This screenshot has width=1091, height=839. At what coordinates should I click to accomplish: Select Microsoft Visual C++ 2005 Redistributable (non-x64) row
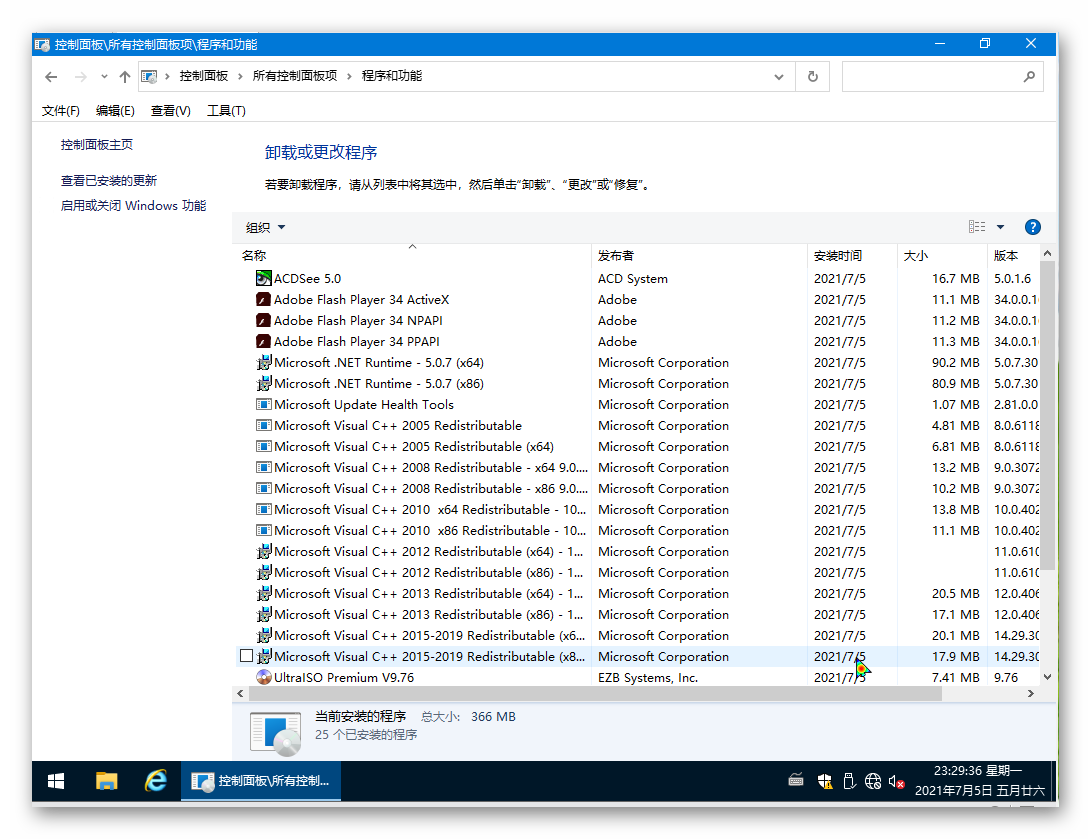pos(638,425)
